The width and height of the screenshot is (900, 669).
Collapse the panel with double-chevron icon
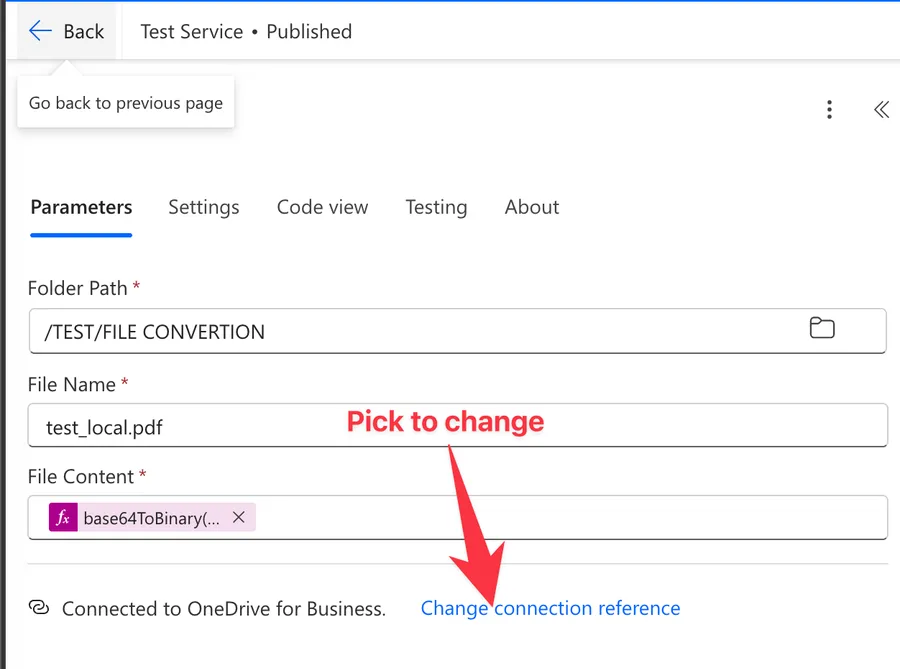tap(881, 110)
